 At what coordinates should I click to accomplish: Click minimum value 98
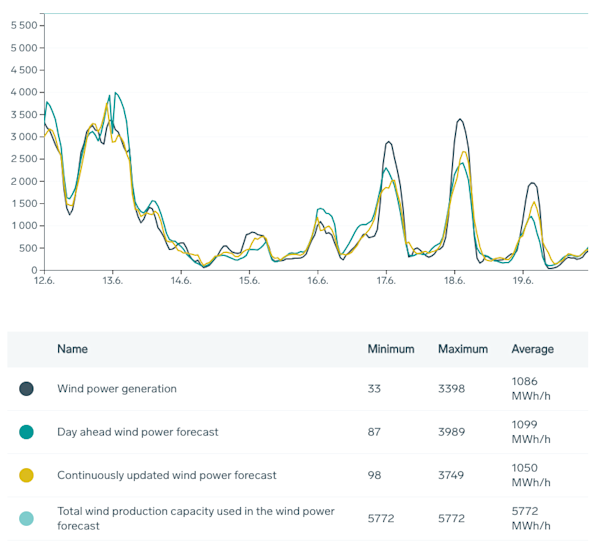(x=374, y=475)
